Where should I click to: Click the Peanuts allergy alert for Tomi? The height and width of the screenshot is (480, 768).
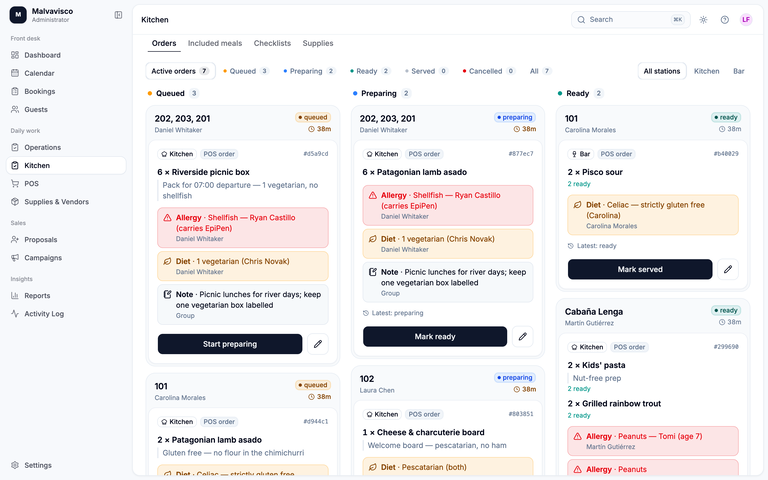[653, 441]
